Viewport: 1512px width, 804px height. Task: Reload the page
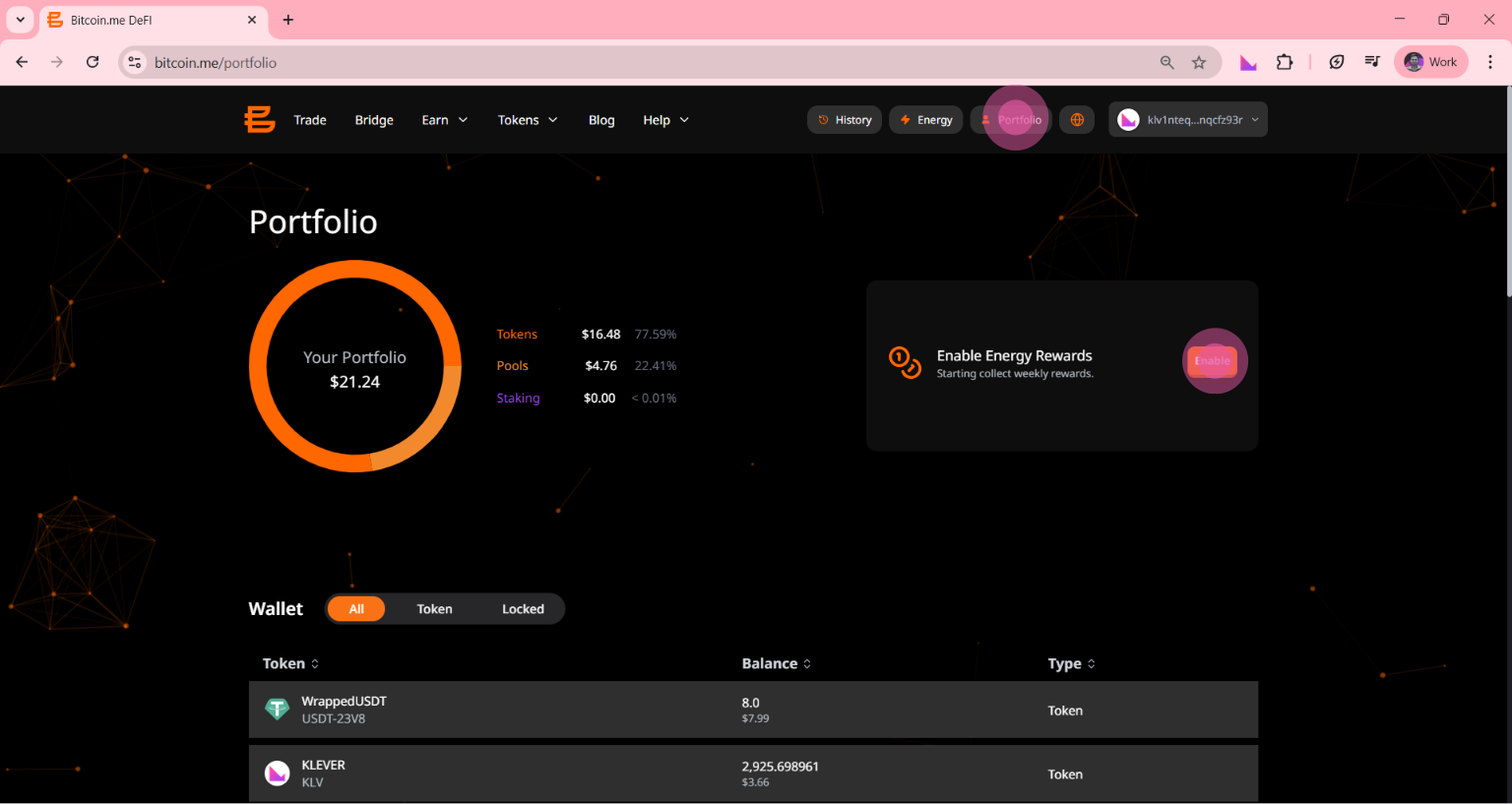[93, 62]
